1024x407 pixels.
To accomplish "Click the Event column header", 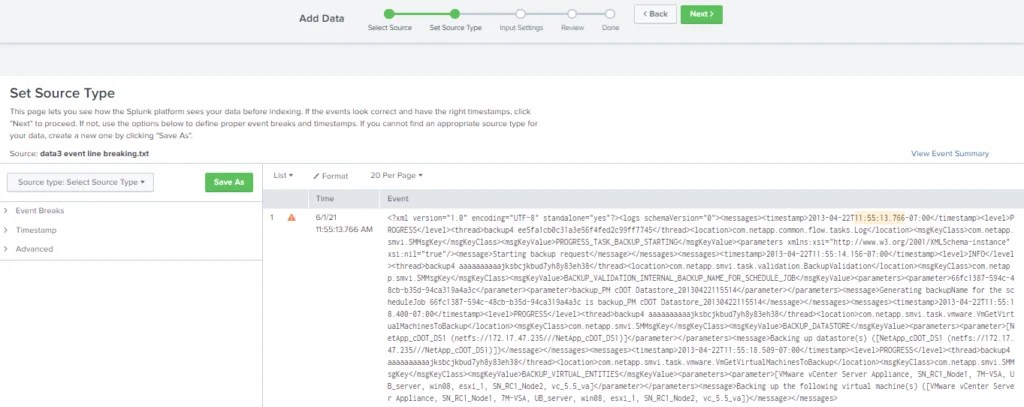I will point(398,198).
